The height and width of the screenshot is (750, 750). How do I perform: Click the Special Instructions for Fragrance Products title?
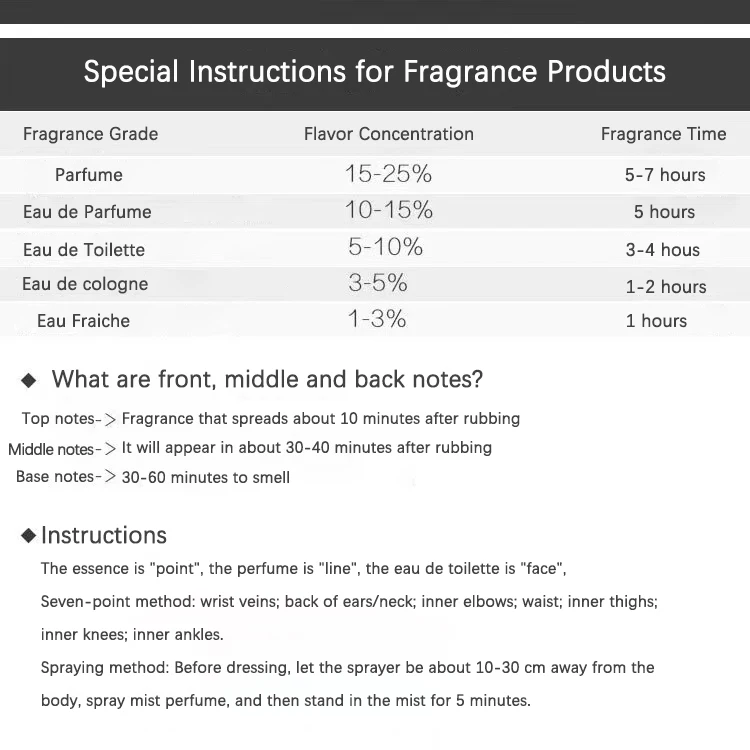point(375,72)
